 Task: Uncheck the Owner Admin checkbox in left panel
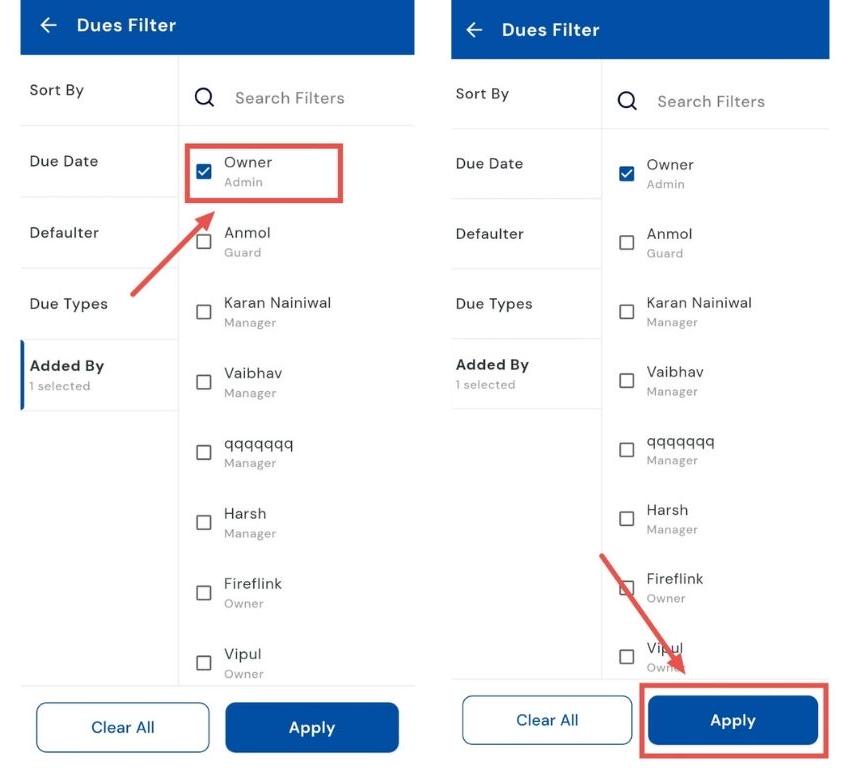[204, 172]
